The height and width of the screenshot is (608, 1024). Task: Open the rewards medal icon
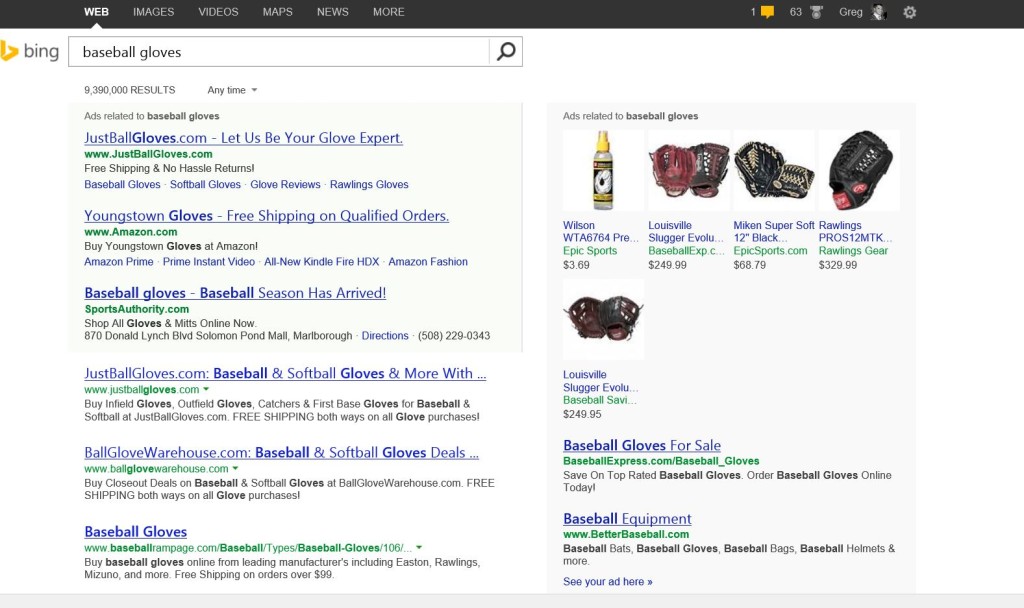(816, 12)
